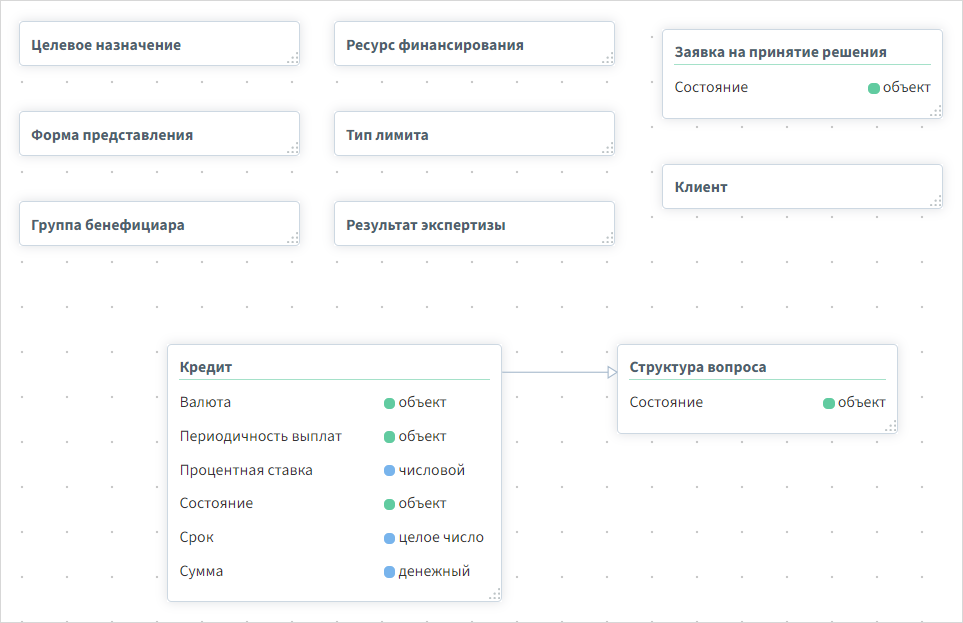Click объект type in Структура вопроса card
963x623 pixels.
pyautogui.click(x=862, y=402)
